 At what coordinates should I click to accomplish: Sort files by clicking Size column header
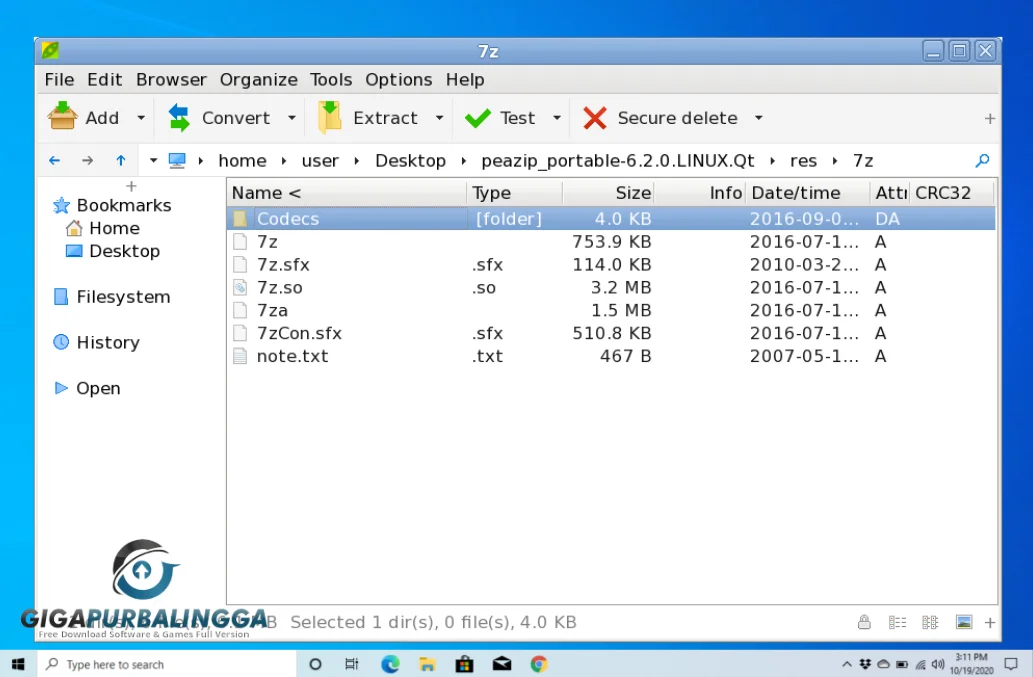[632, 192]
